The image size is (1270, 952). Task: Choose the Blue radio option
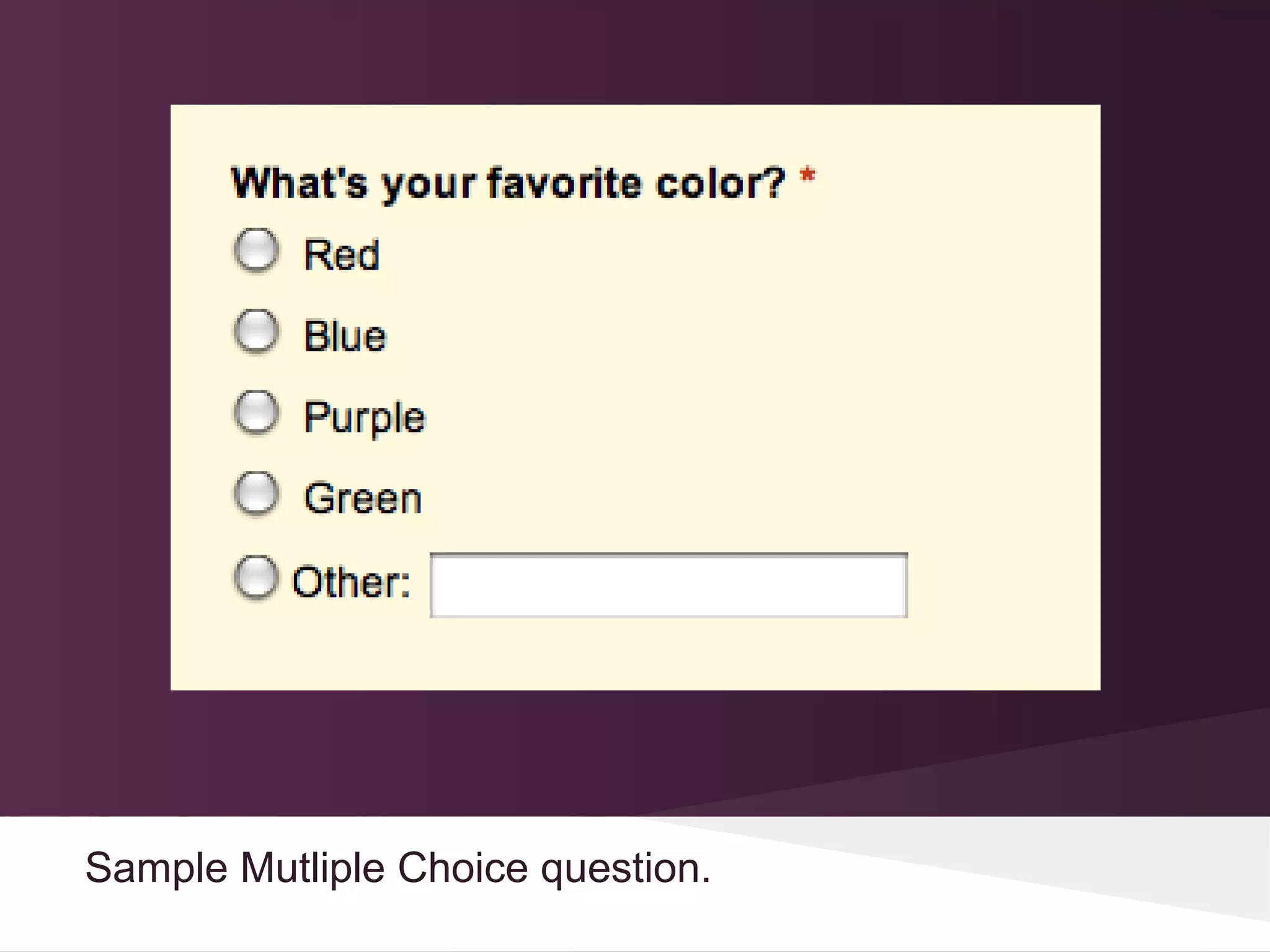[x=256, y=332]
